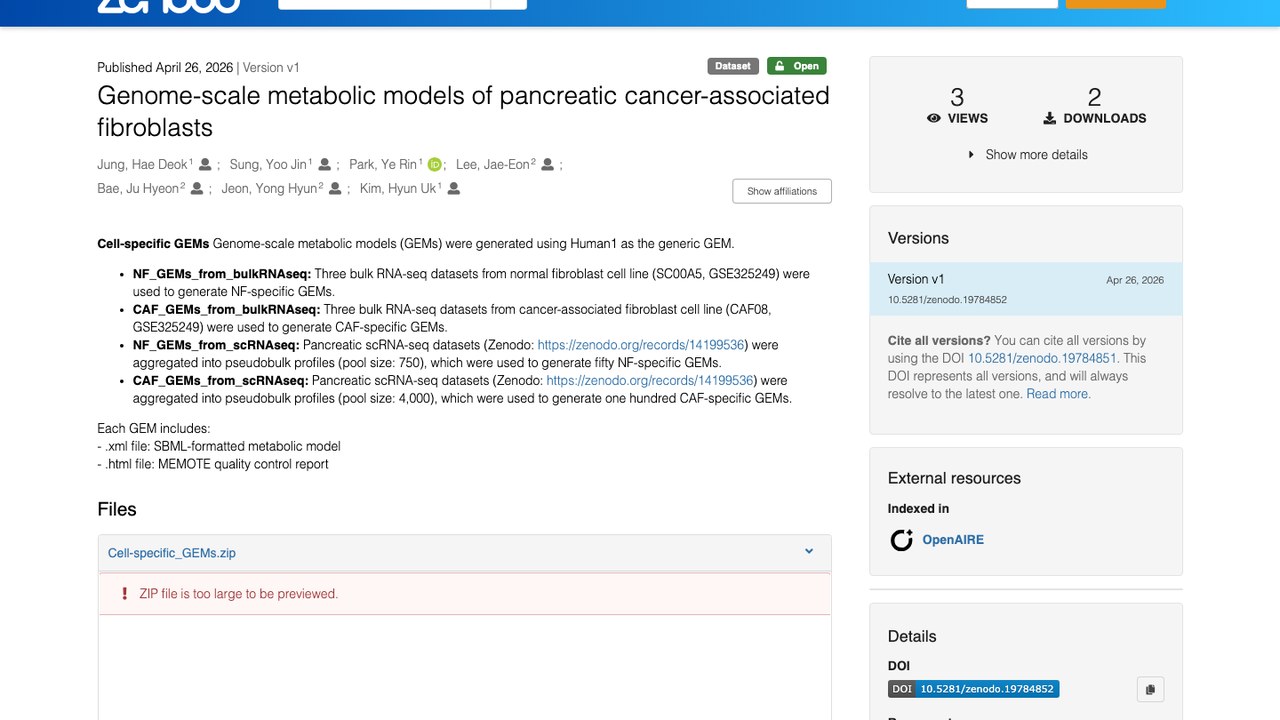
Task: Collapse the Cell-specific_GEMs.zip preview panel chevron
Action: tap(809, 551)
